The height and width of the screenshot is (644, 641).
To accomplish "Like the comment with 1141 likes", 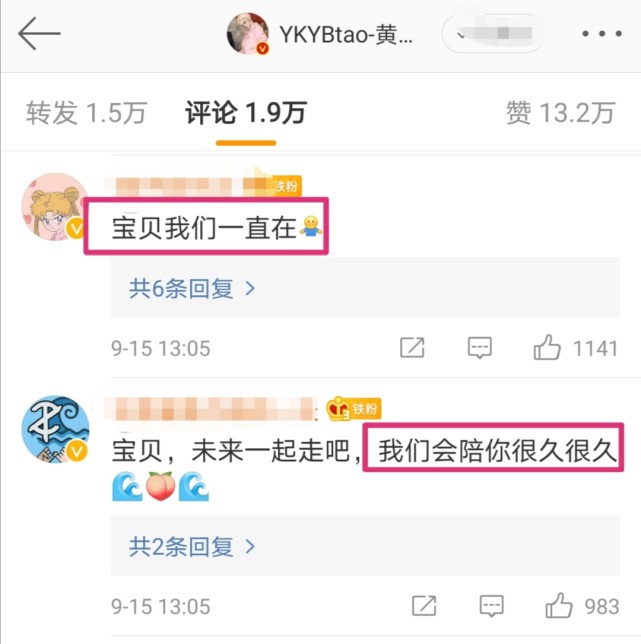I will [x=576, y=348].
